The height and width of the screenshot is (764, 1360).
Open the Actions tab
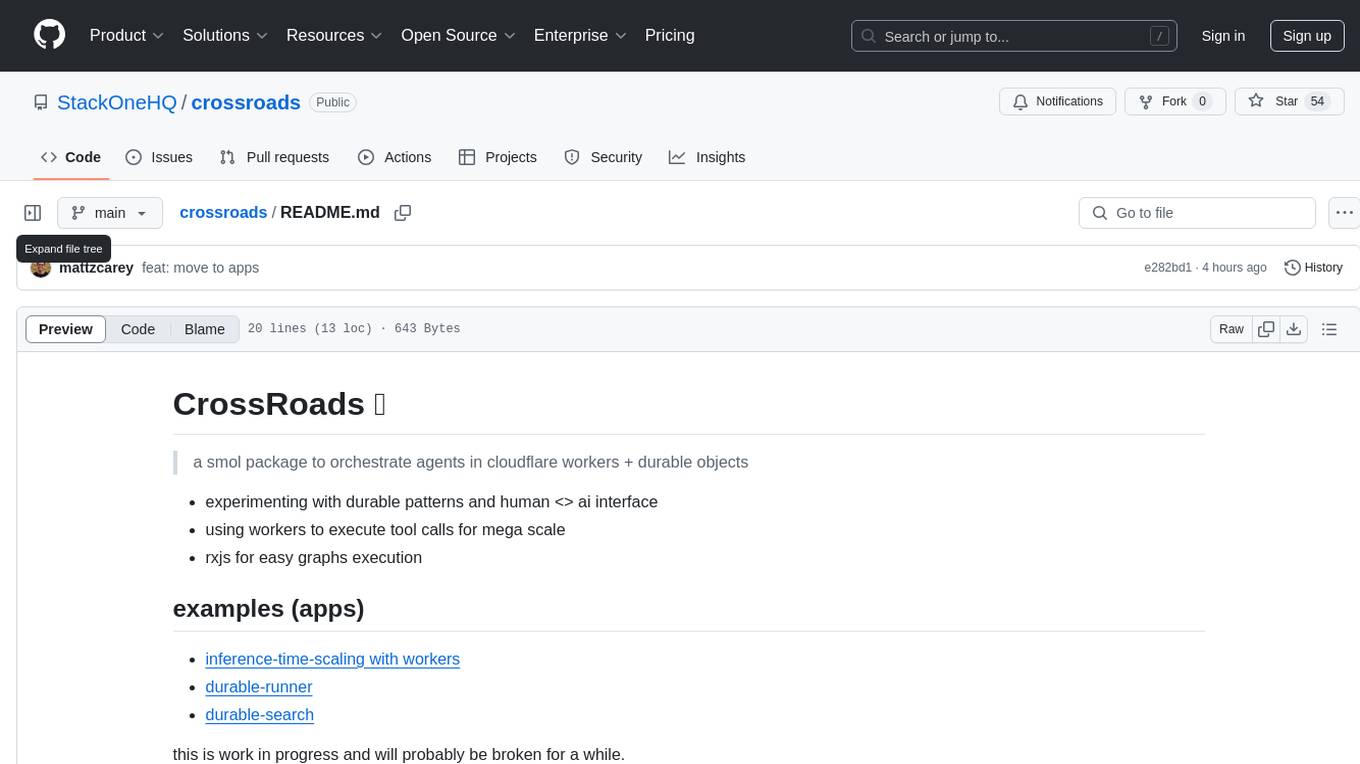tap(394, 157)
